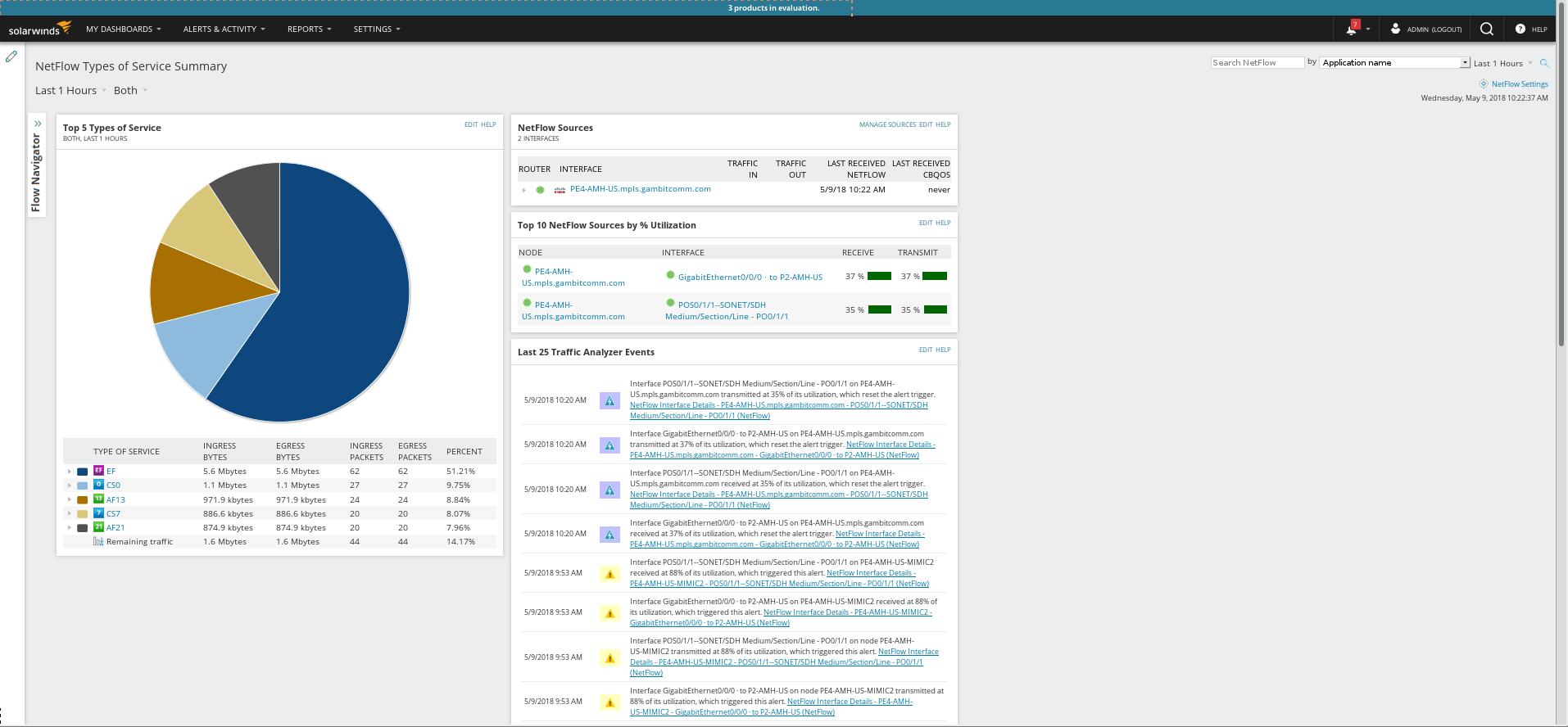Viewport: 1568px width, 727px height.
Task: Click the Search NetFlow input field
Action: [1258, 63]
